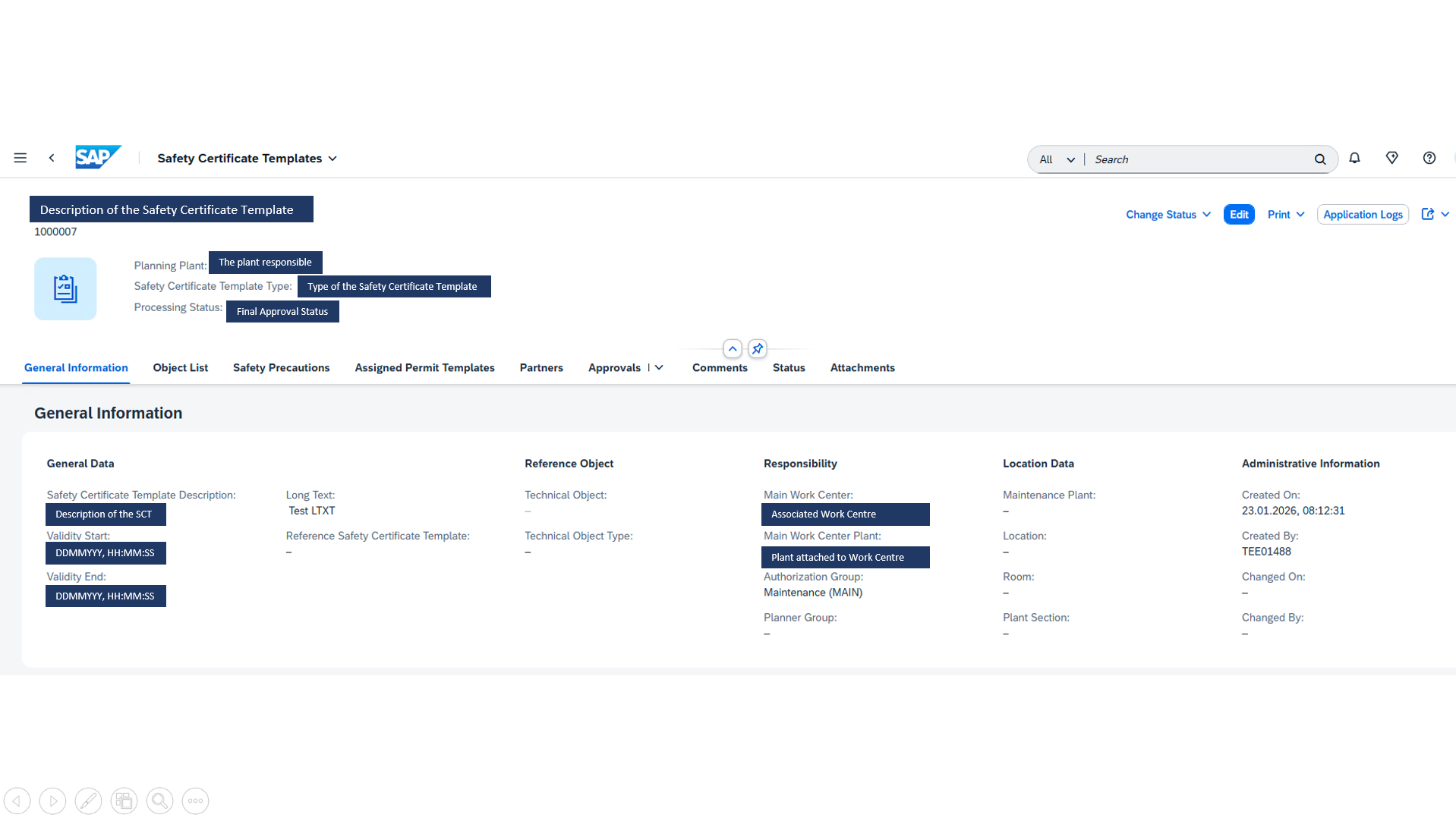
Task: Open the notifications bell
Action: [x=1354, y=158]
